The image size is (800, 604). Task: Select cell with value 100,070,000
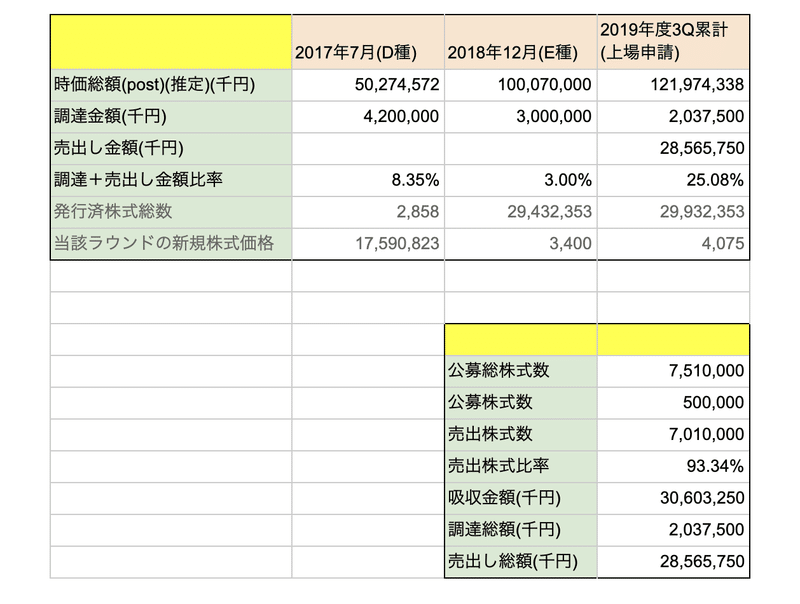520,85
